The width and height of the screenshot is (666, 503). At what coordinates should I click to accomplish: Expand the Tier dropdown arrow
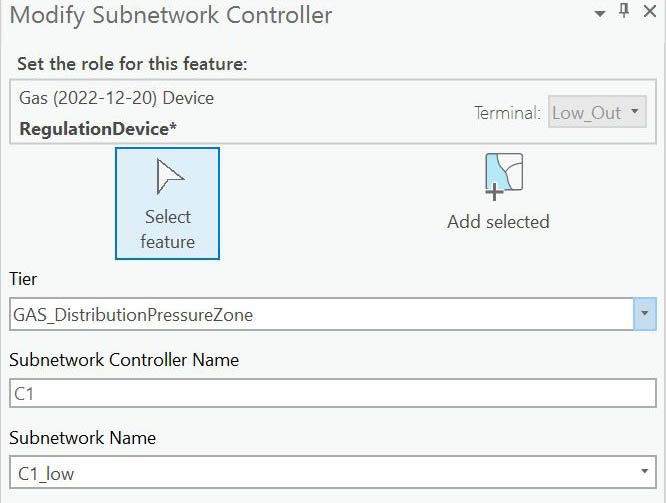pos(645,314)
